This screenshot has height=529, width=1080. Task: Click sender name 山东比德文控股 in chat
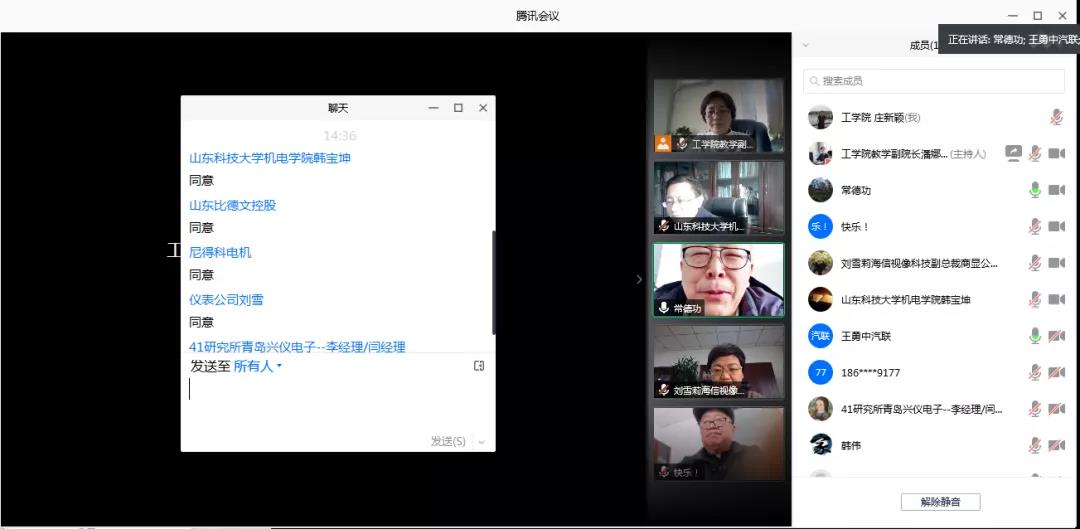(233, 205)
